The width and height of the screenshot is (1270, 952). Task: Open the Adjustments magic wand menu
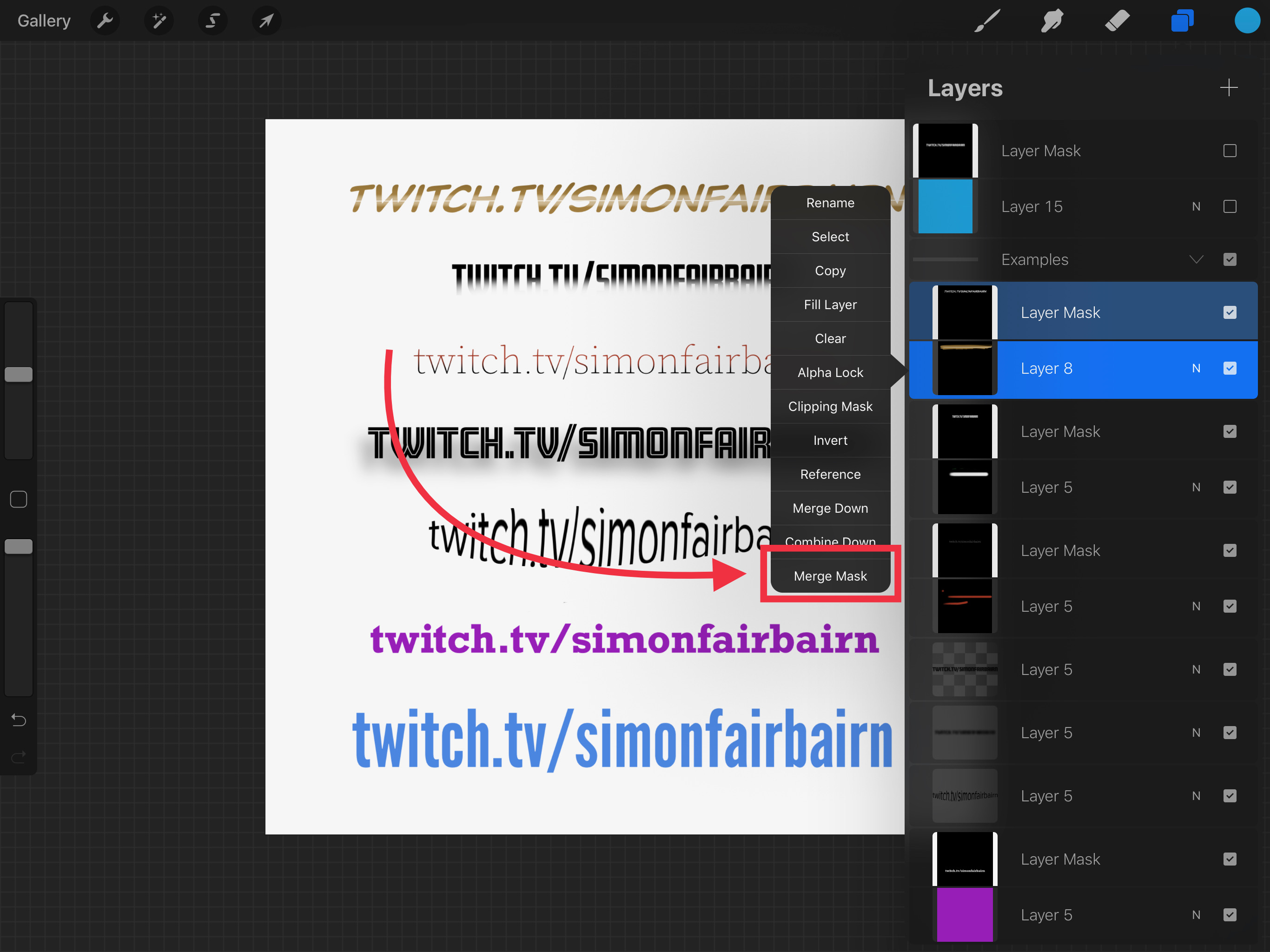[159, 21]
